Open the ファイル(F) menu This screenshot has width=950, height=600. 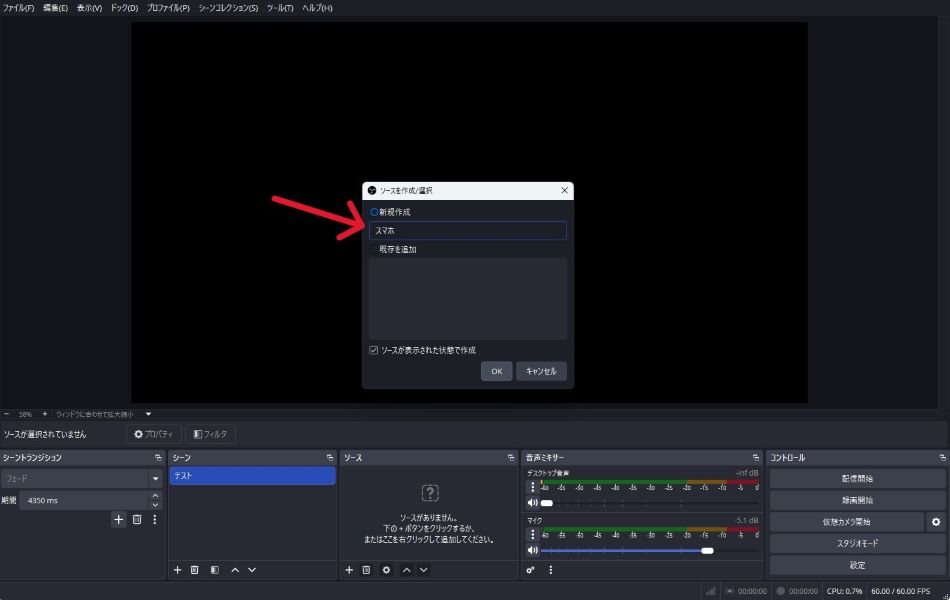(x=18, y=8)
